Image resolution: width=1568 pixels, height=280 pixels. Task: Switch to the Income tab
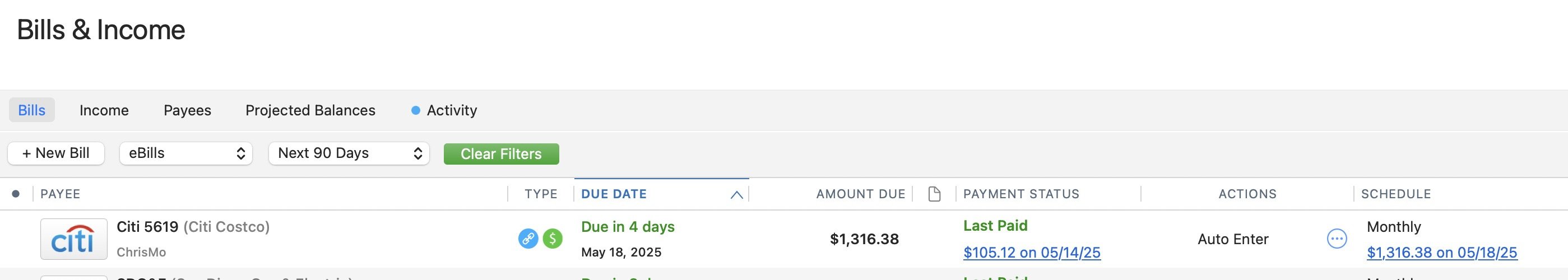104,110
